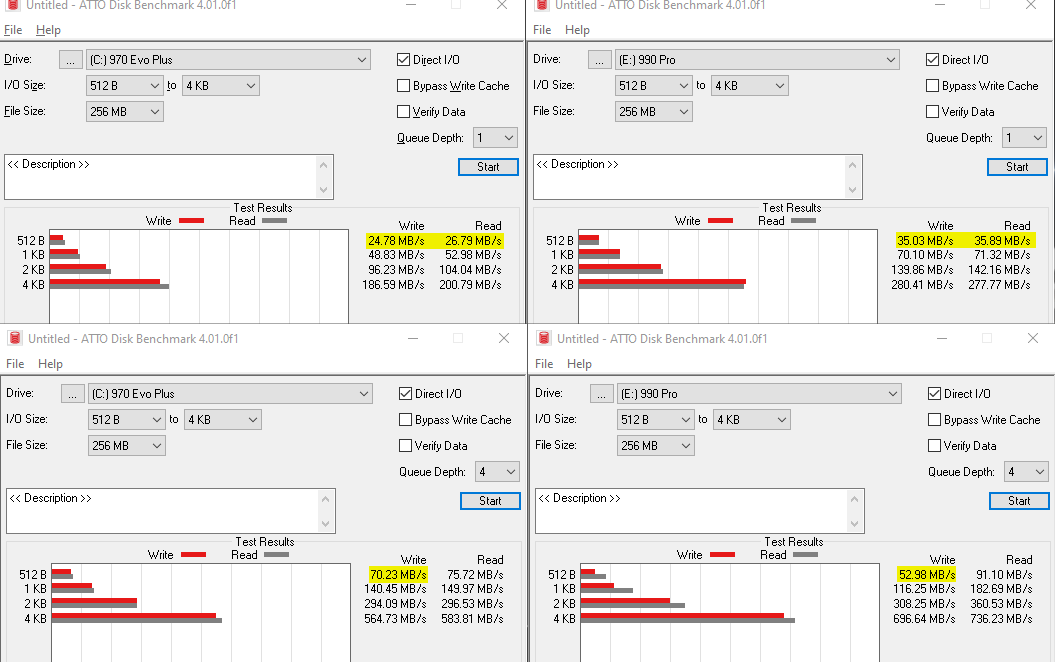Click the 4 KB result bars in the 970 Evo Plus queue depth 4 chart
This screenshot has width=1055, height=662.
[136, 618]
